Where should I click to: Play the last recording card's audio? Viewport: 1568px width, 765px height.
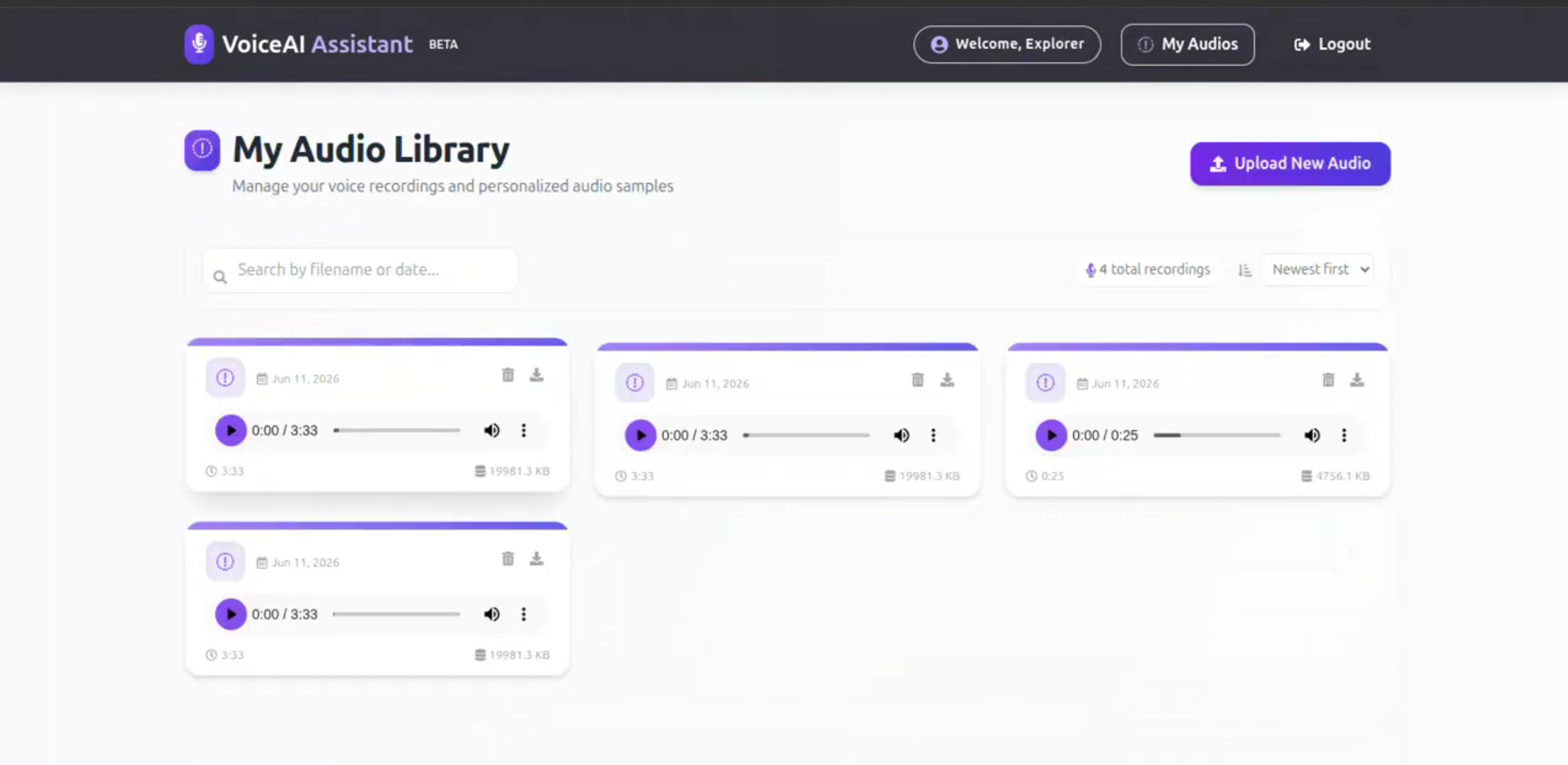point(231,614)
